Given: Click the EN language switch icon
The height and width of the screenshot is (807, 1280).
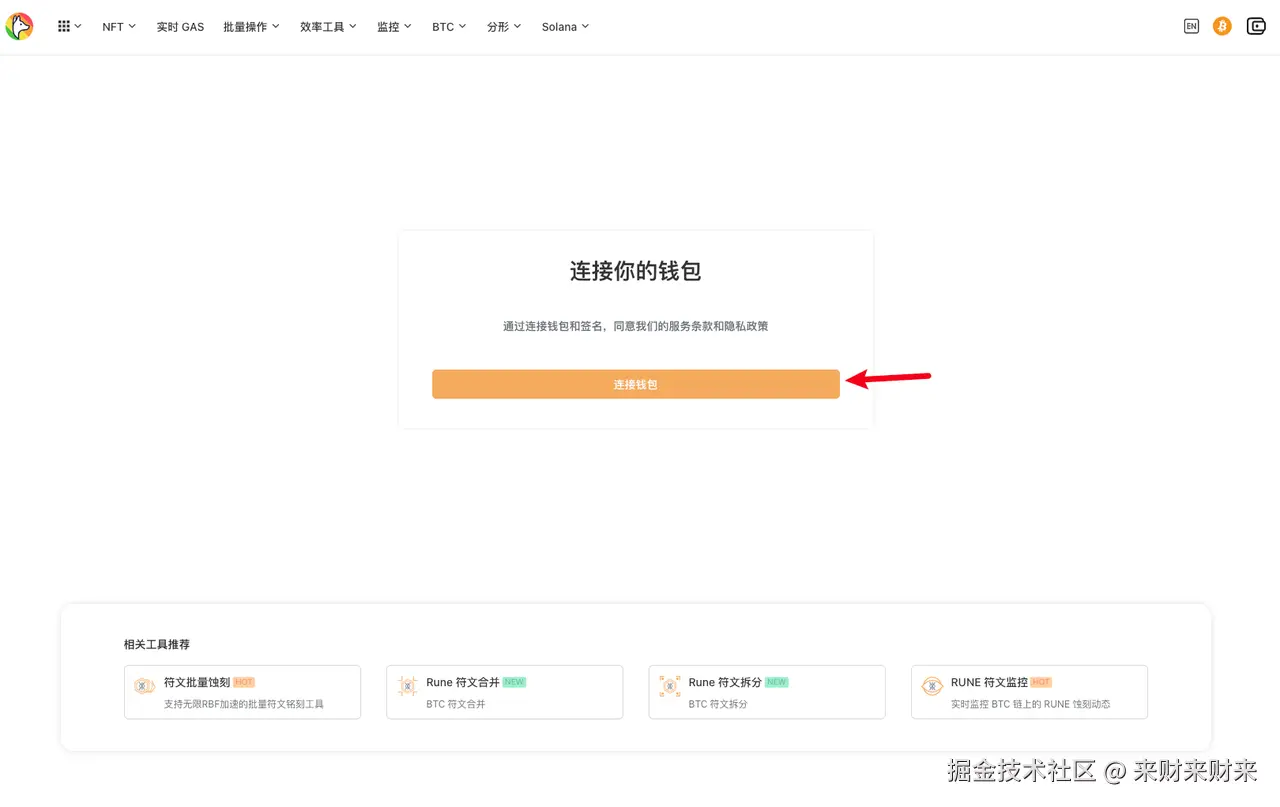Looking at the screenshot, I should [x=1191, y=26].
